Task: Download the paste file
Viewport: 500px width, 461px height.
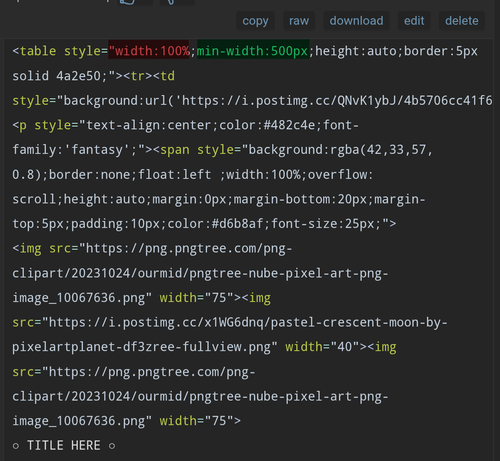Action: coord(356,21)
